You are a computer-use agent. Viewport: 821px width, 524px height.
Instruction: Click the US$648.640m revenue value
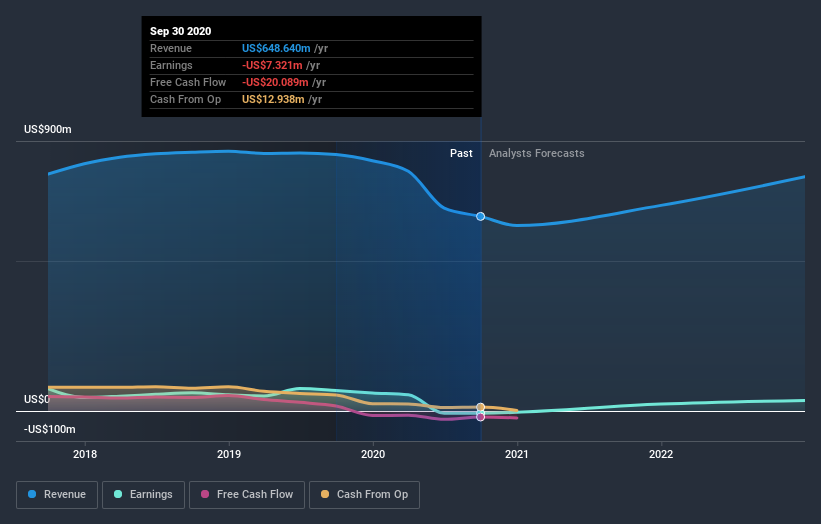(276, 48)
